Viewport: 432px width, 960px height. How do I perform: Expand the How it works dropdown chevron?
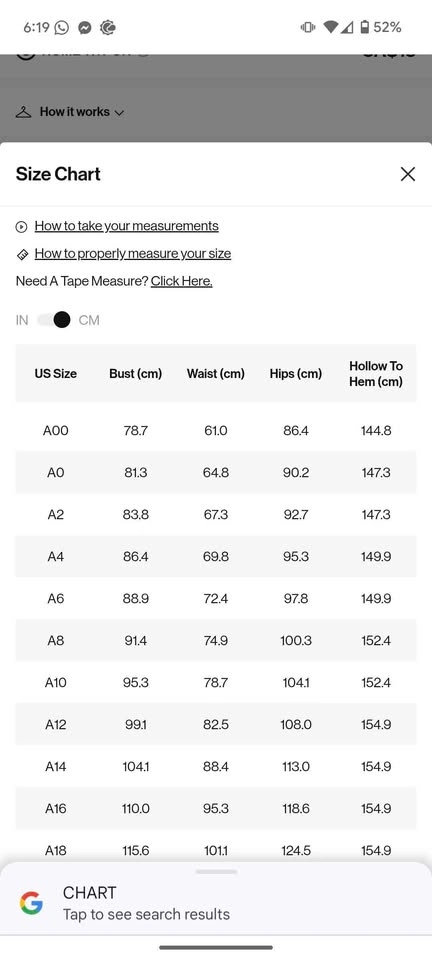tap(119, 113)
